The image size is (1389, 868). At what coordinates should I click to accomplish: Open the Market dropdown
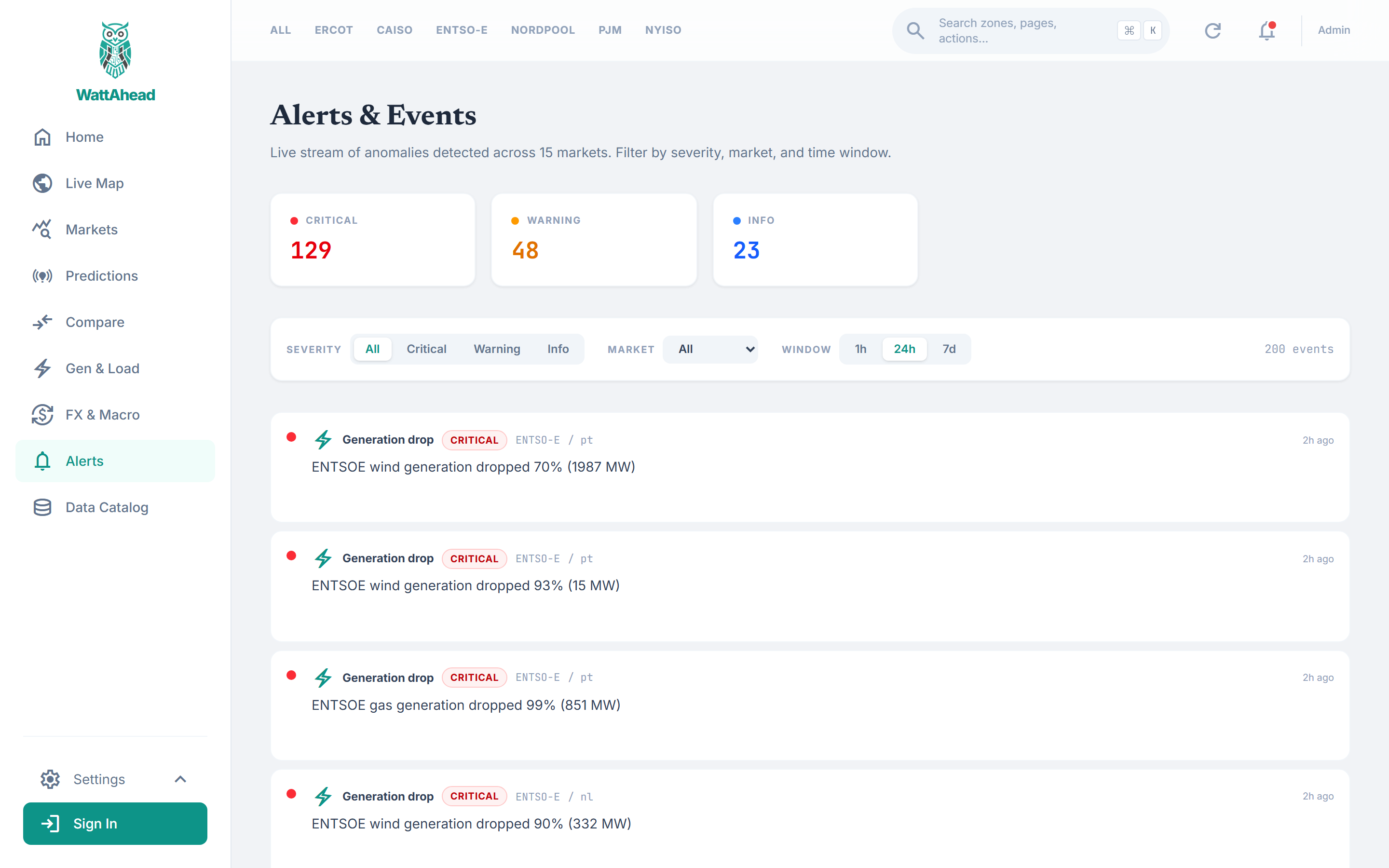pos(710,349)
